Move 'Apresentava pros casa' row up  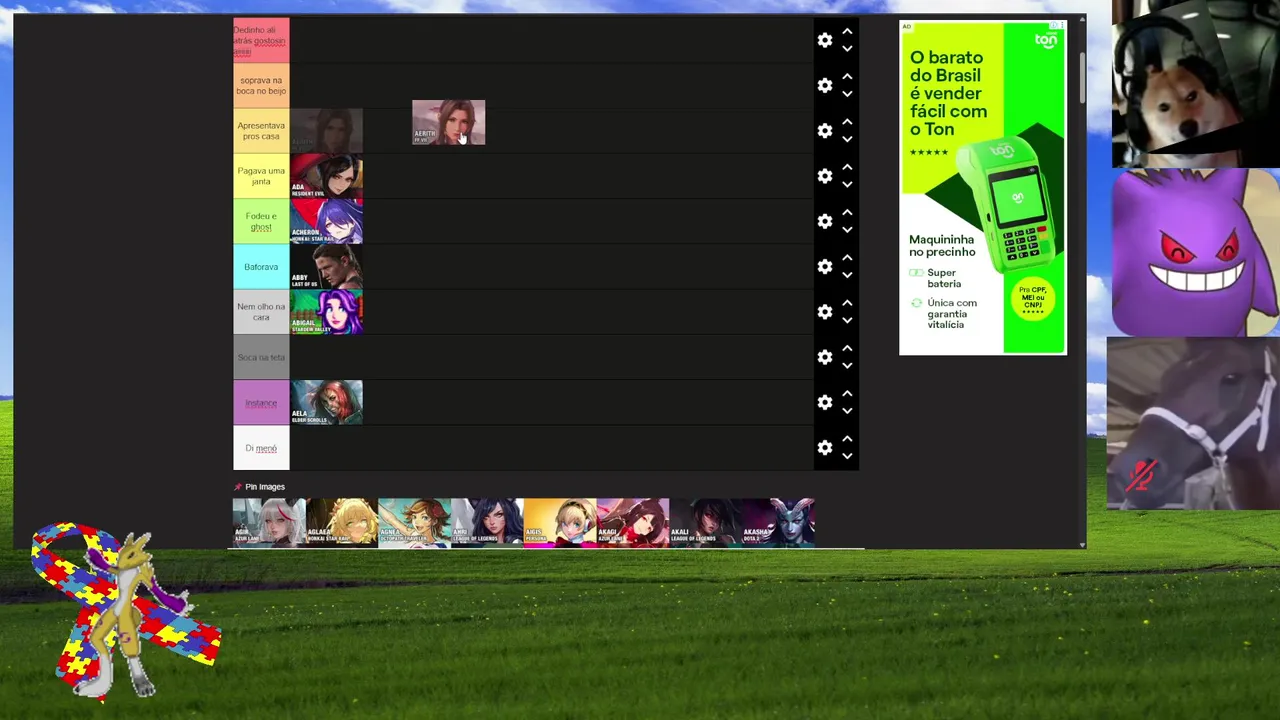pyautogui.click(x=847, y=122)
